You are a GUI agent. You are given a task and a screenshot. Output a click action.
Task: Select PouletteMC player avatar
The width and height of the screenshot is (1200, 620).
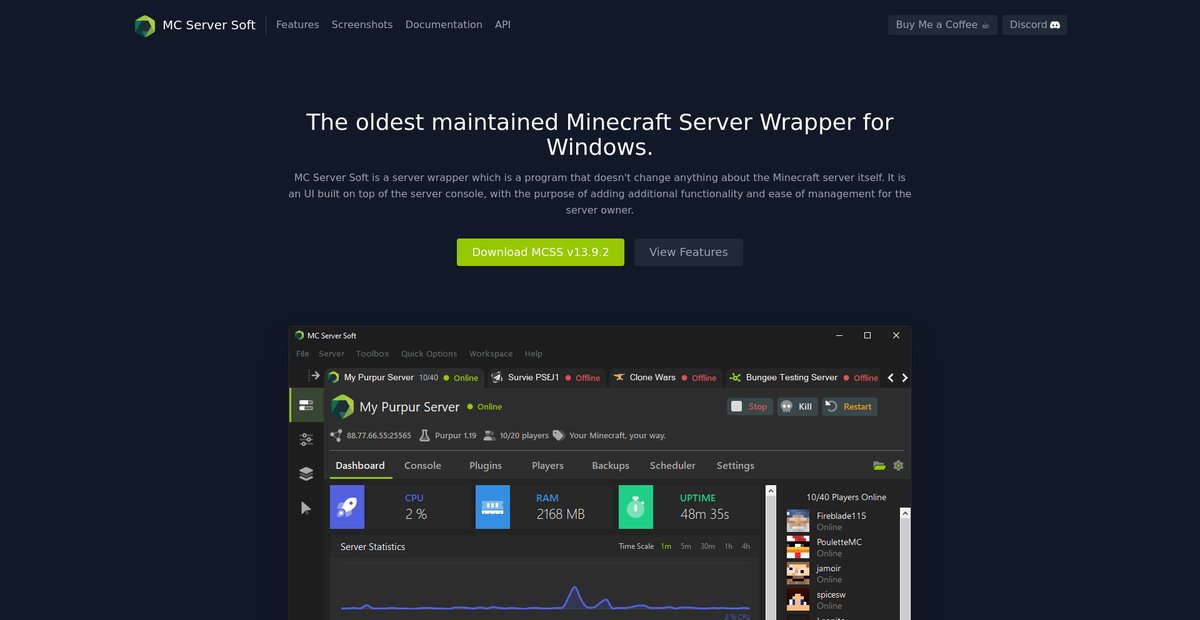coord(798,547)
